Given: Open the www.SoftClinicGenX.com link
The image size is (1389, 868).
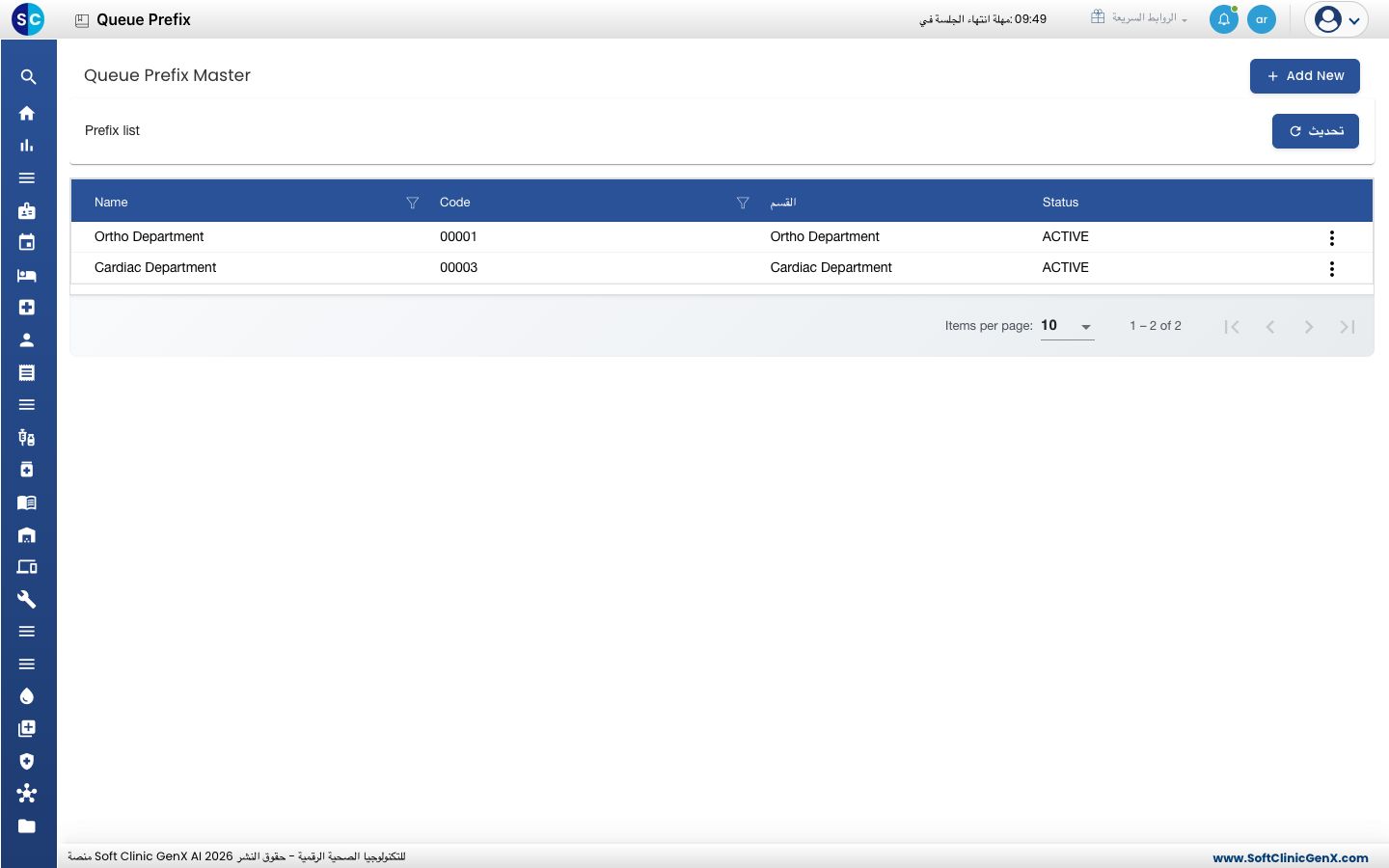Looking at the screenshot, I should pyautogui.click(x=1291, y=857).
